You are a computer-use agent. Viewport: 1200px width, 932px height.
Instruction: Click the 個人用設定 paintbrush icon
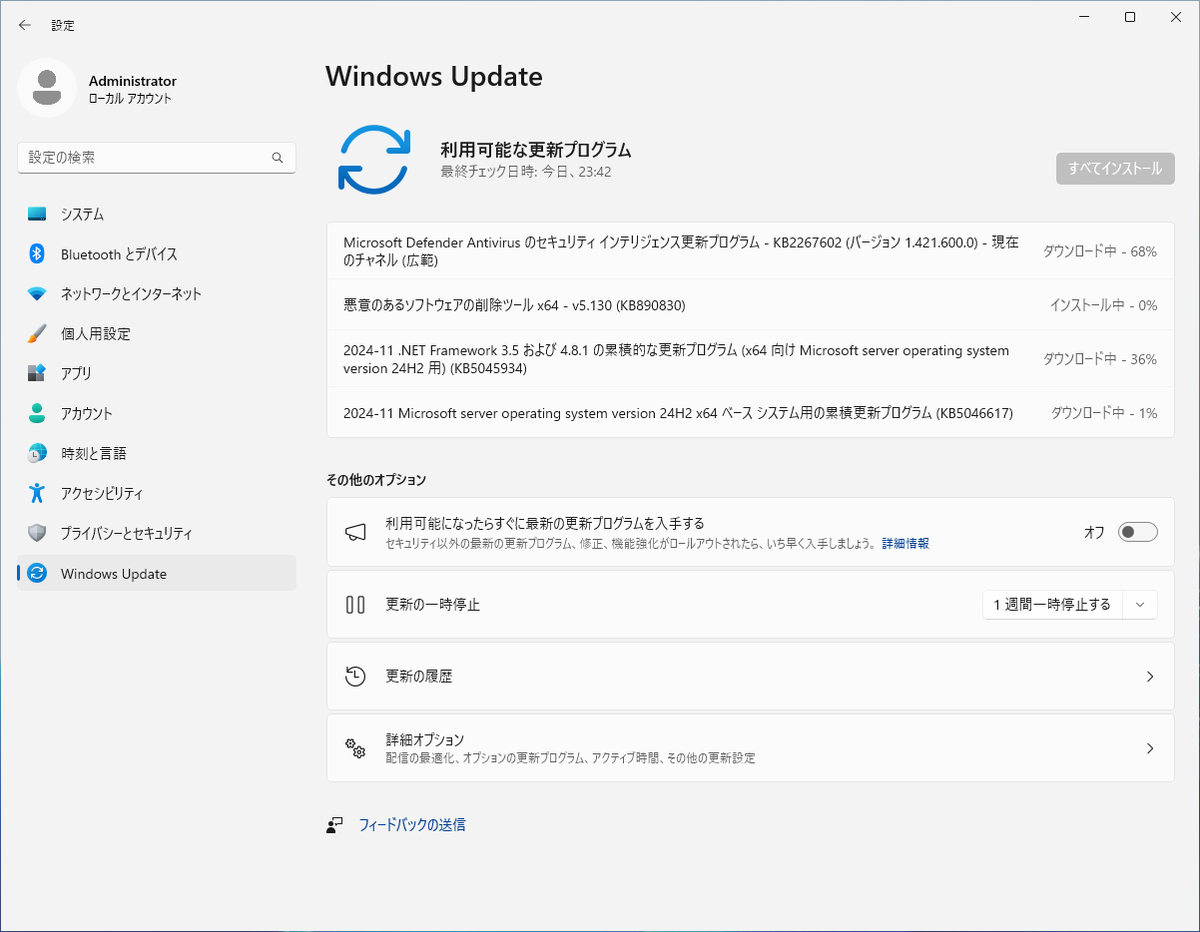pos(37,334)
